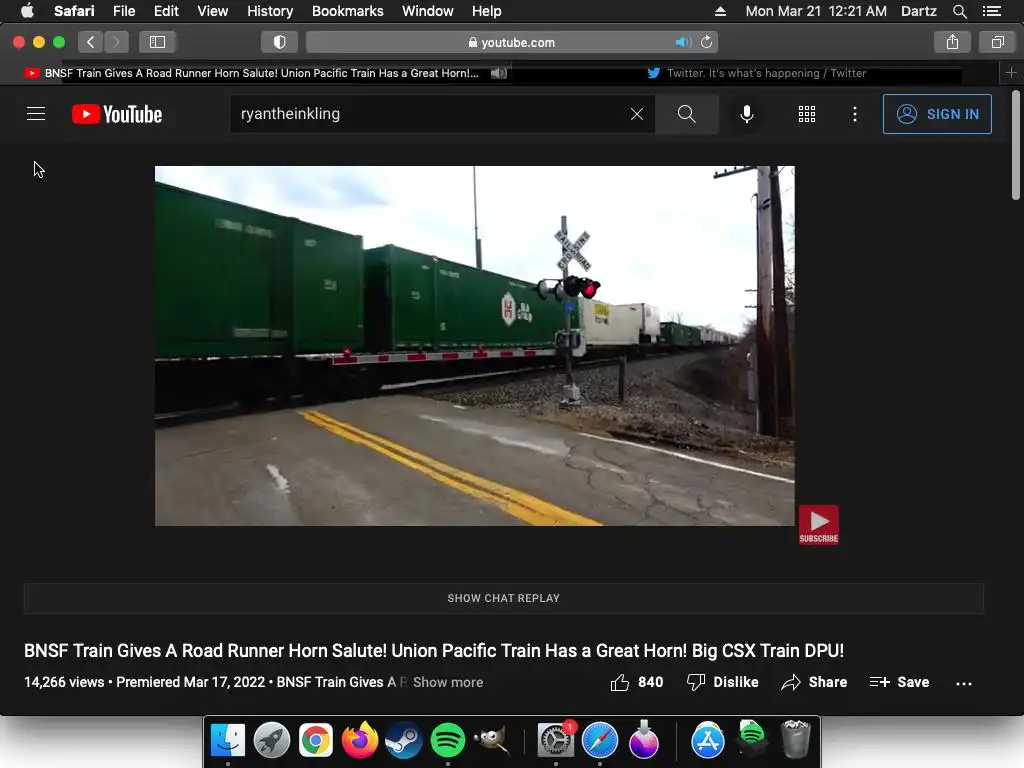Go to the YouTube home logo
Viewport: 1024px width, 768px height.
point(117,114)
